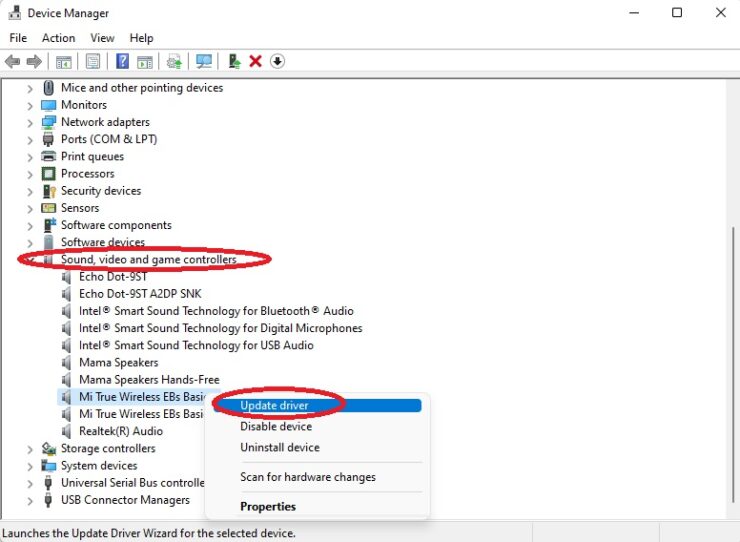
Task: Select Intel Smart Sound Technology for Digital Microphones
Action: pos(220,328)
